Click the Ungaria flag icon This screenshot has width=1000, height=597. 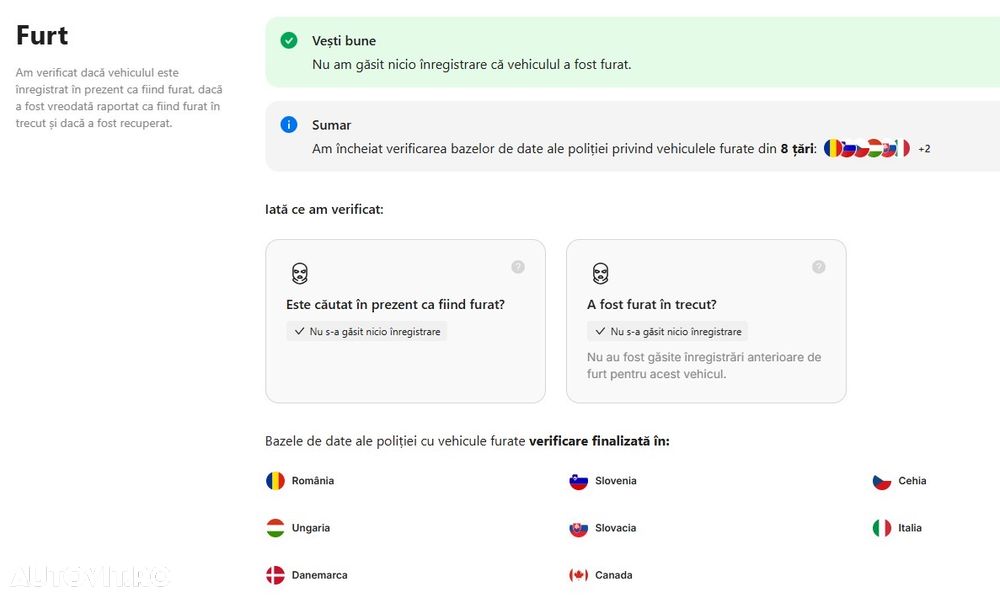point(275,528)
